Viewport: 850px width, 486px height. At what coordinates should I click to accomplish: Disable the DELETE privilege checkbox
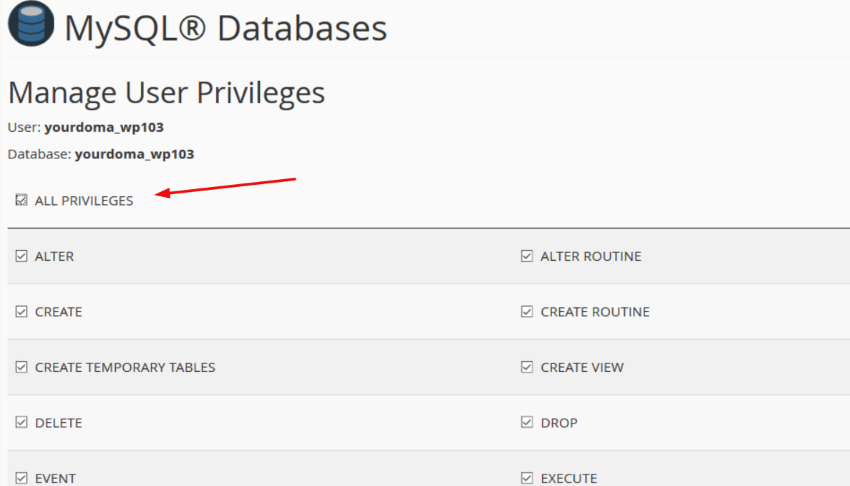[x=21, y=423]
